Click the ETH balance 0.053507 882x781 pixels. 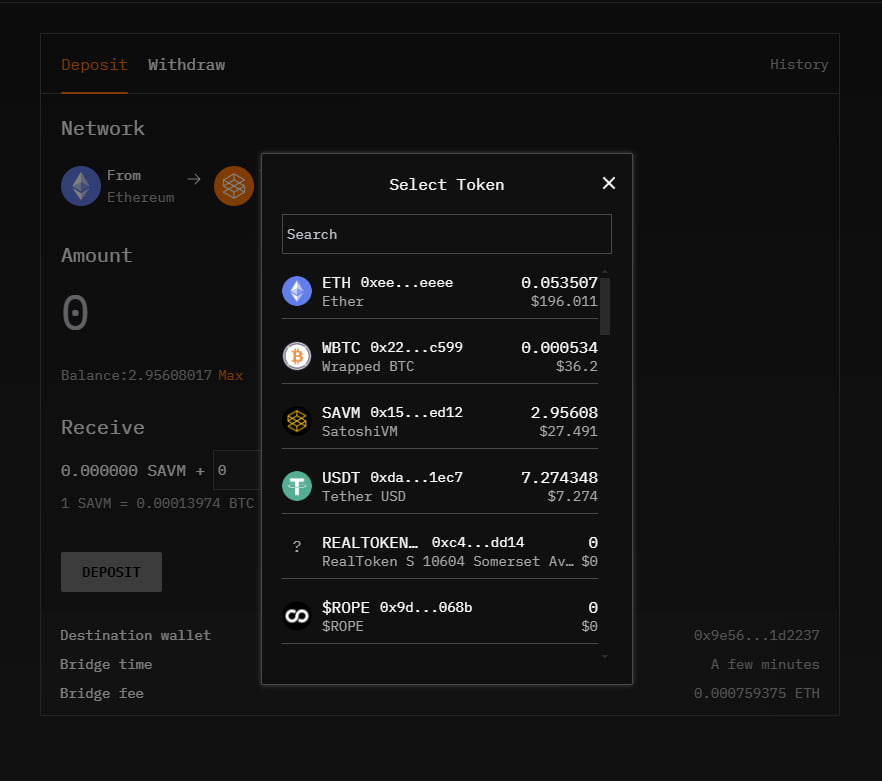click(559, 282)
